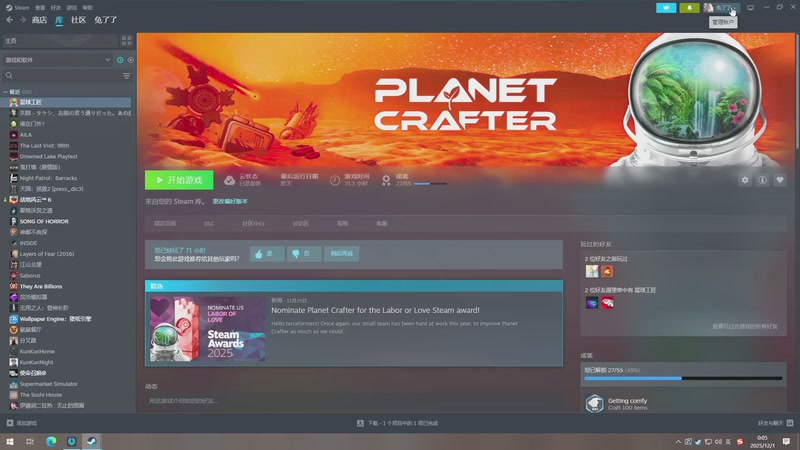This screenshot has width=800, height=450.
Task: Open the 商店 store tab
Action: [39, 20]
